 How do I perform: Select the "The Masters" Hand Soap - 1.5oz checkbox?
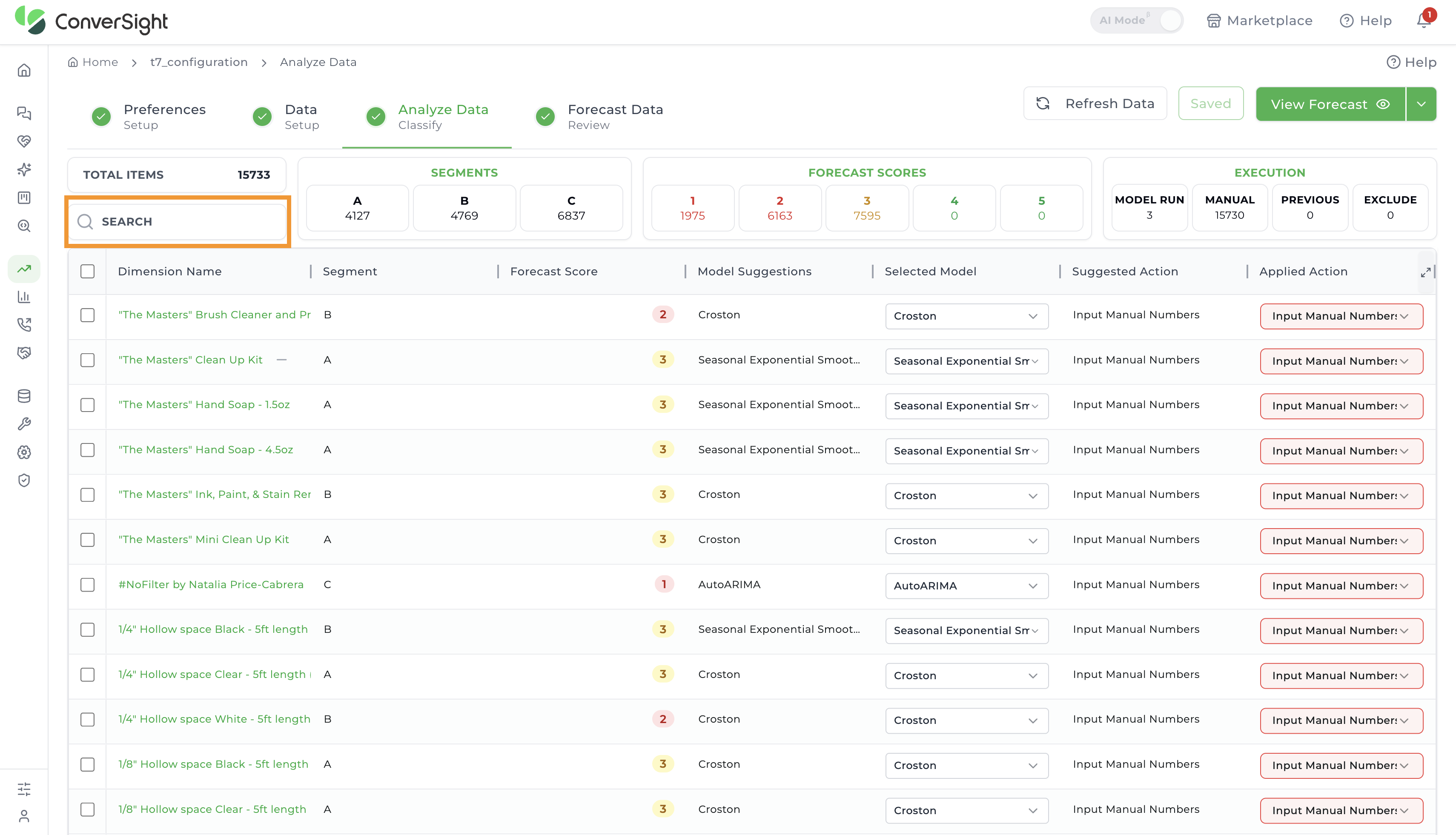tap(88, 405)
